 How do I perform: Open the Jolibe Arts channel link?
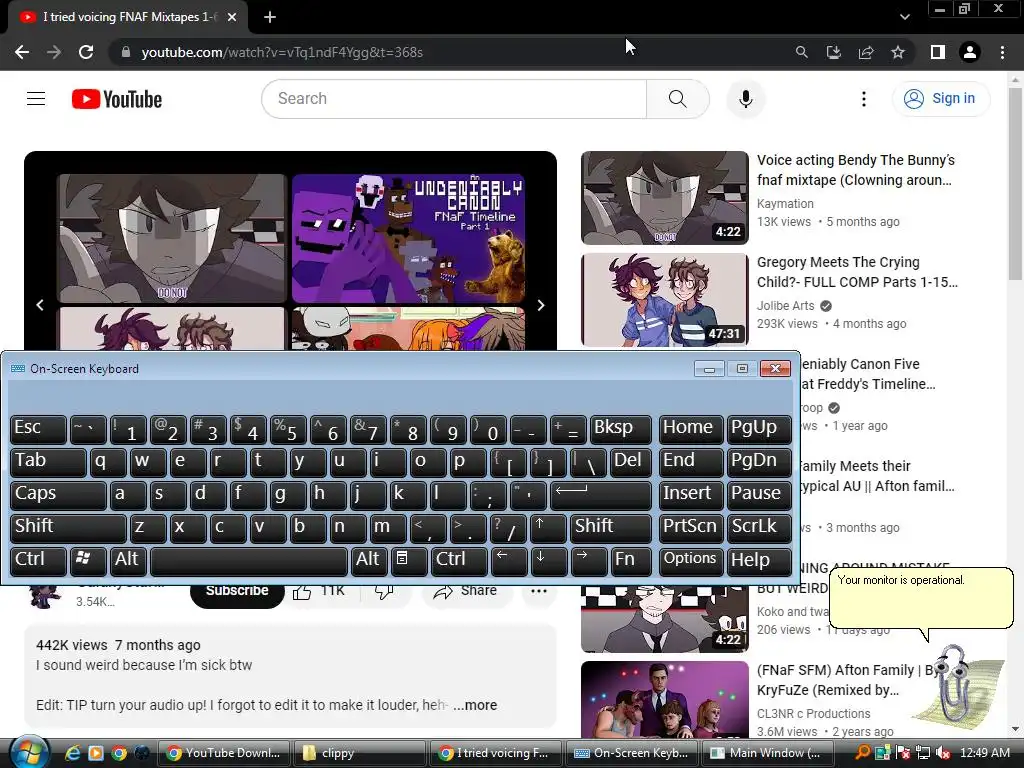786,306
